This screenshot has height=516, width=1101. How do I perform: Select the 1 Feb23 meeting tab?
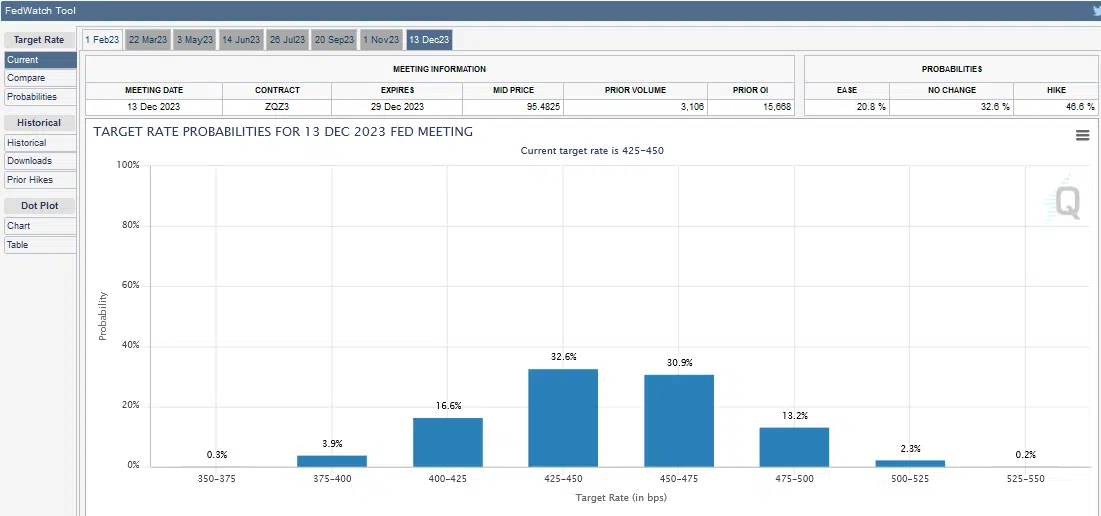[103, 40]
